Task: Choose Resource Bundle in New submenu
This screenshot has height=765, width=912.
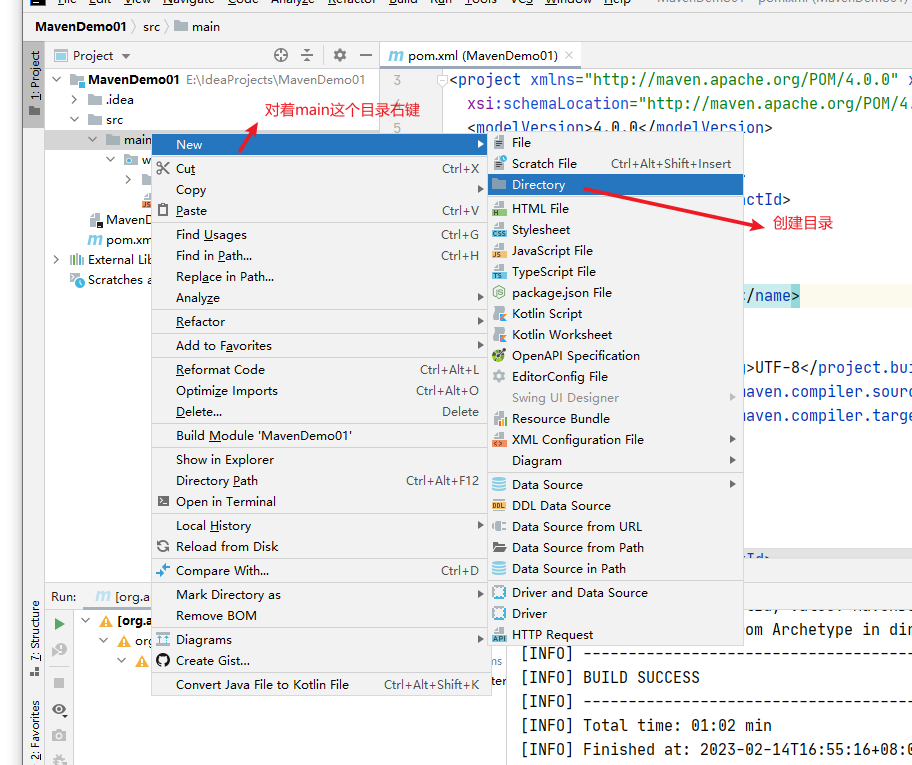Action: tap(615, 418)
